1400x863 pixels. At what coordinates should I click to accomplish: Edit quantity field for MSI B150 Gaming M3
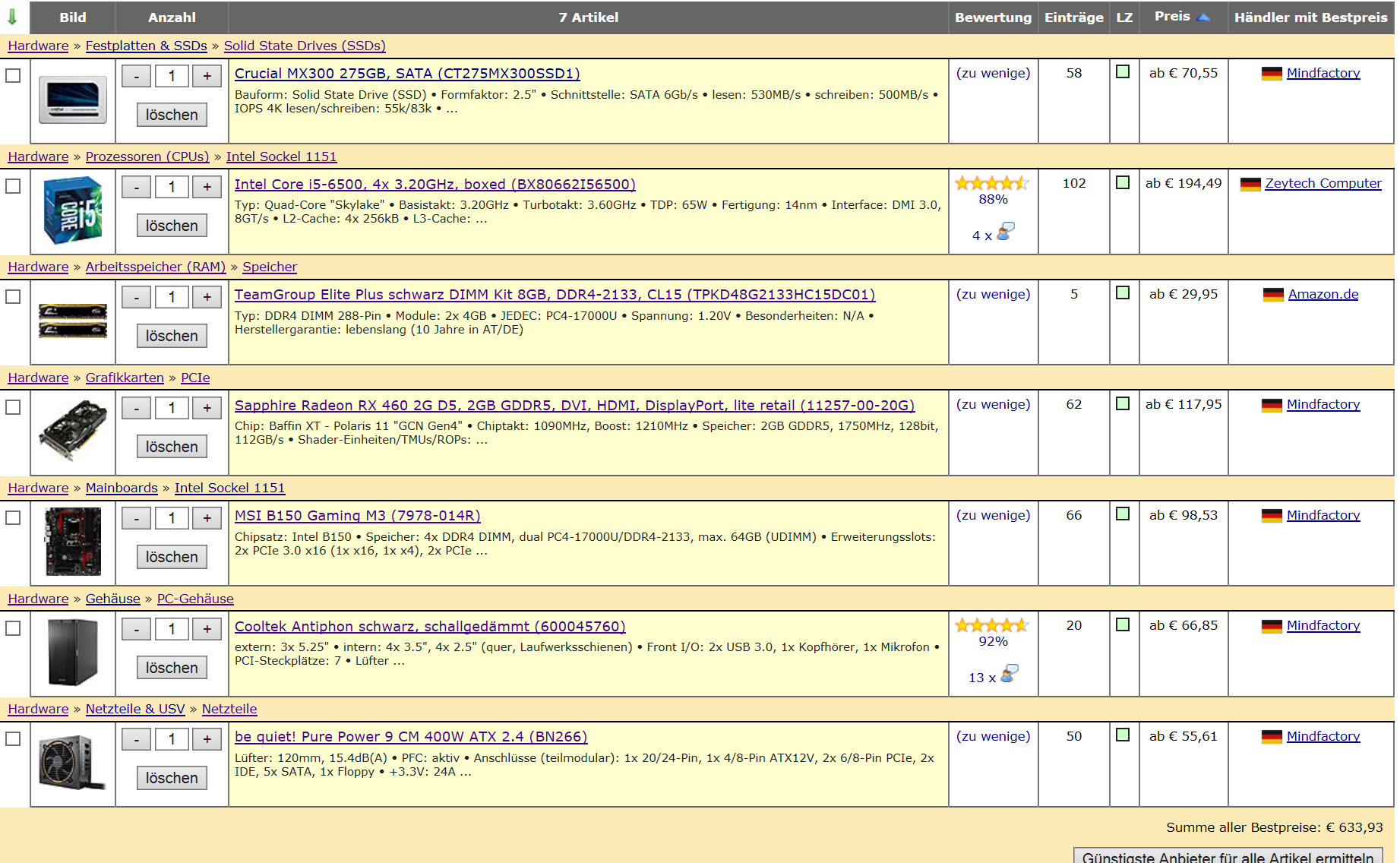tap(172, 518)
